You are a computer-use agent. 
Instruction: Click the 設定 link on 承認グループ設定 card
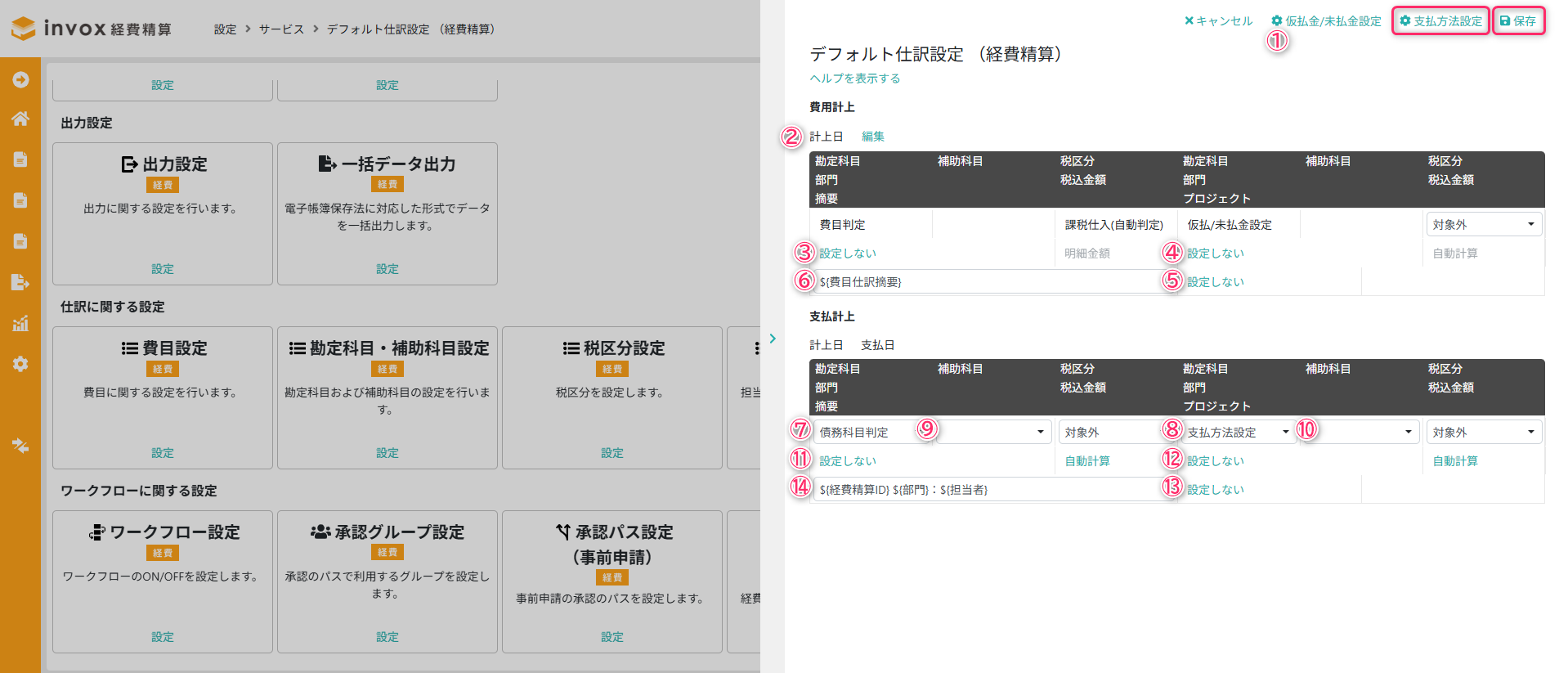(388, 637)
